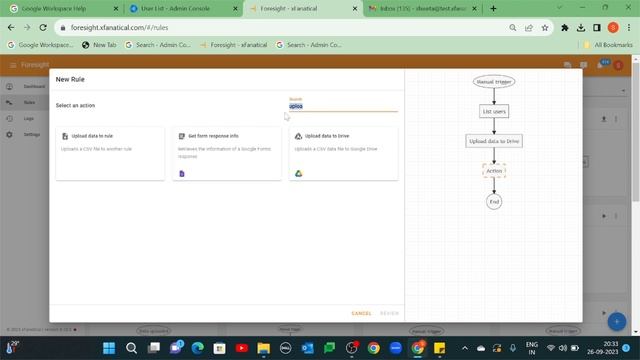Show hidden system tray icons
The width and height of the screenshot is (640, 360).
(464, 348)
